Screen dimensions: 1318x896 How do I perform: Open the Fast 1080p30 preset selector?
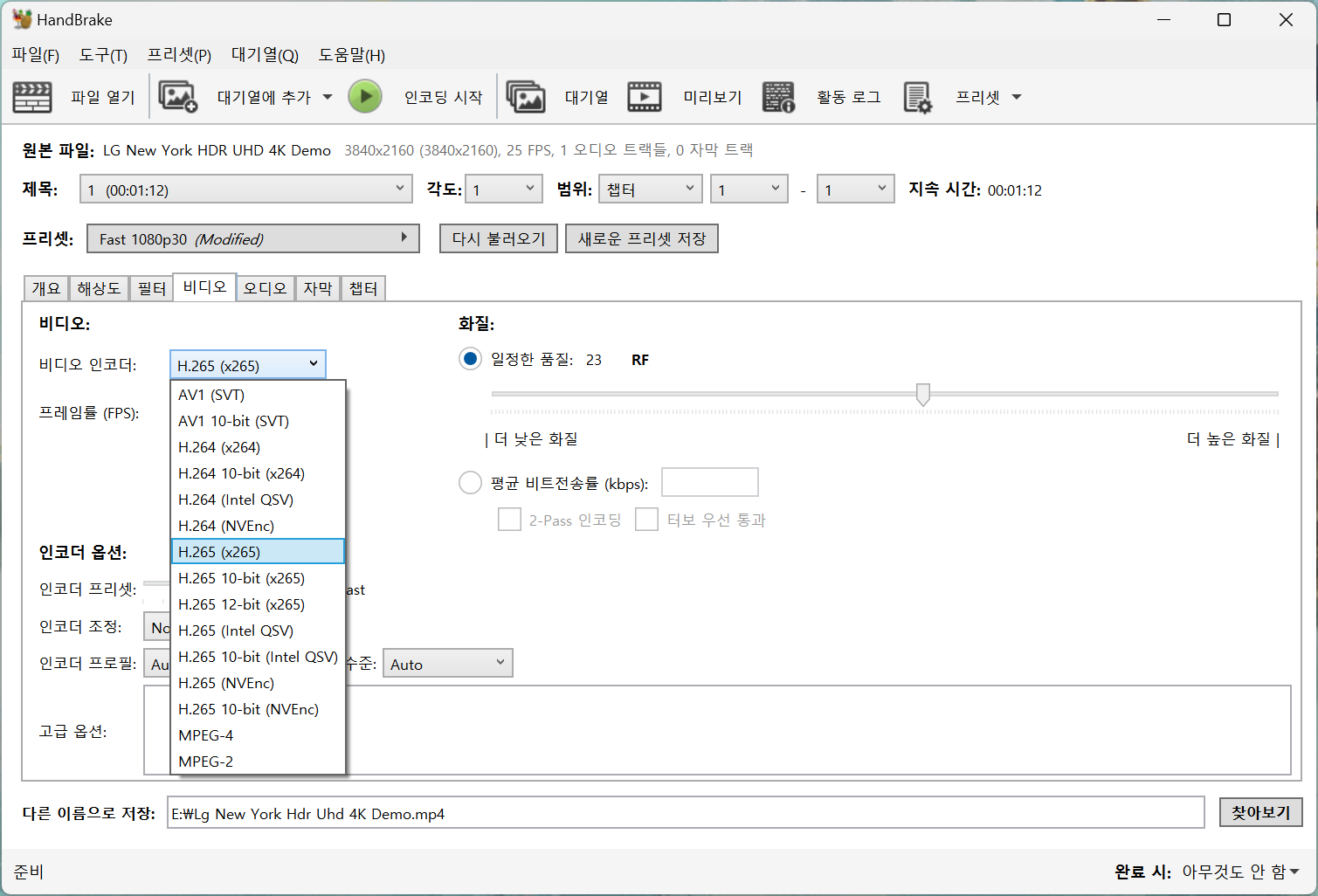(x=253, y=238)
